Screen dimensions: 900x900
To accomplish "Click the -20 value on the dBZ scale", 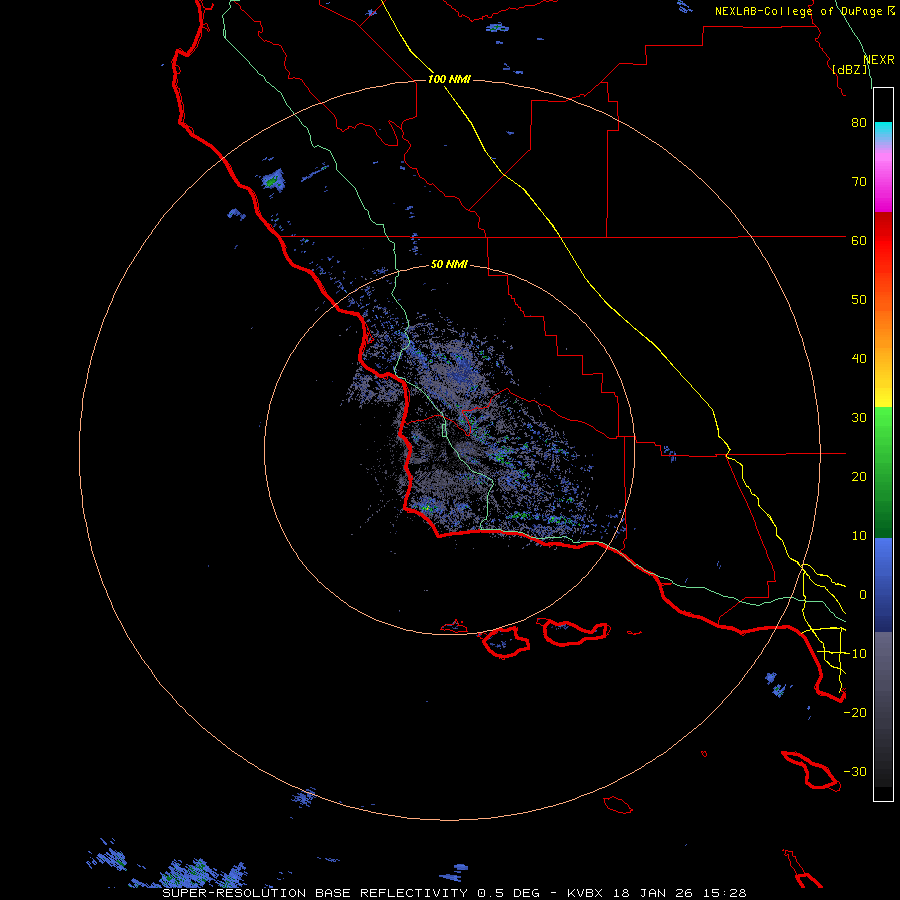I will point(855,713).
